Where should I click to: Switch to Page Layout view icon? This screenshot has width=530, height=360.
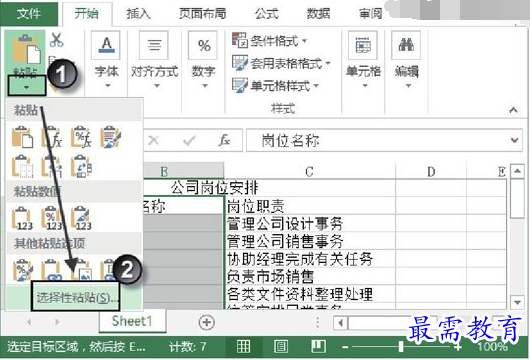(x=281, y=346)
